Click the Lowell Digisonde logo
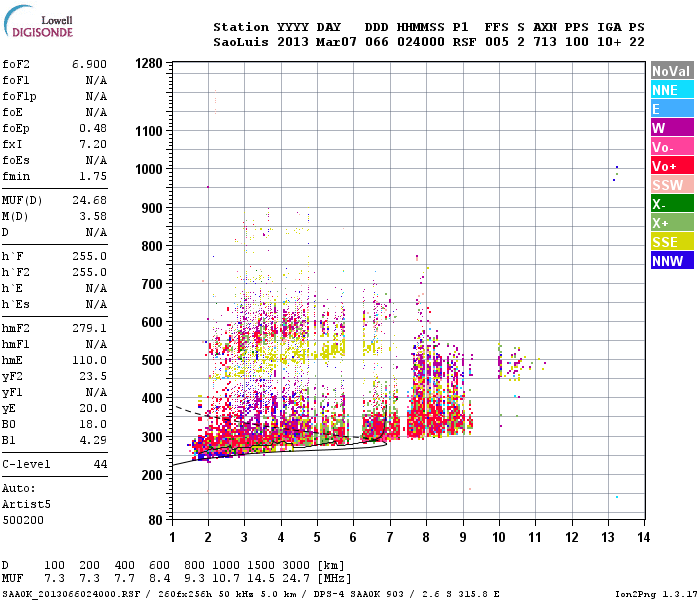Screen dimensions: 700x600 (x=38, y=22)
